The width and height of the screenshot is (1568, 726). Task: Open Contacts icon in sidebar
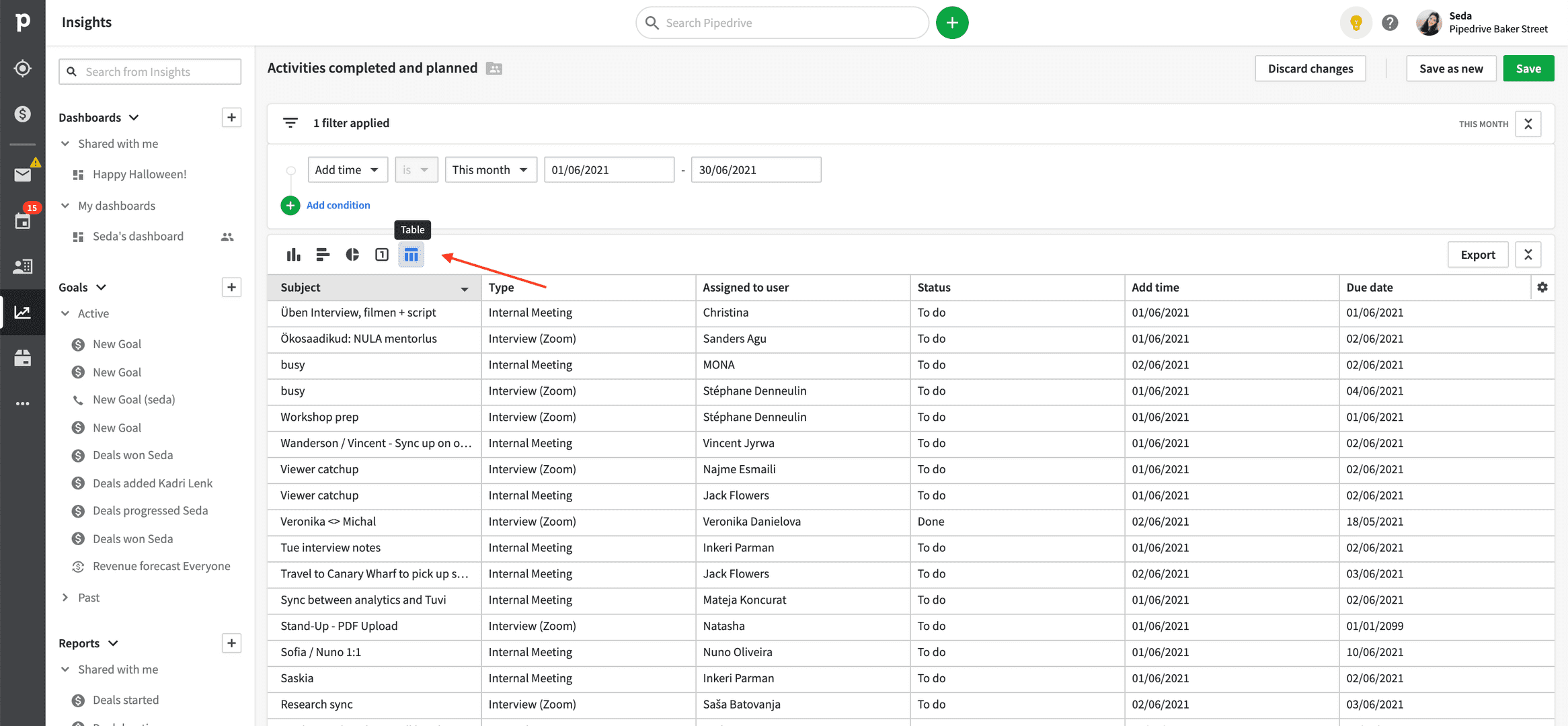pyautogui.click(x=23, y=266)
